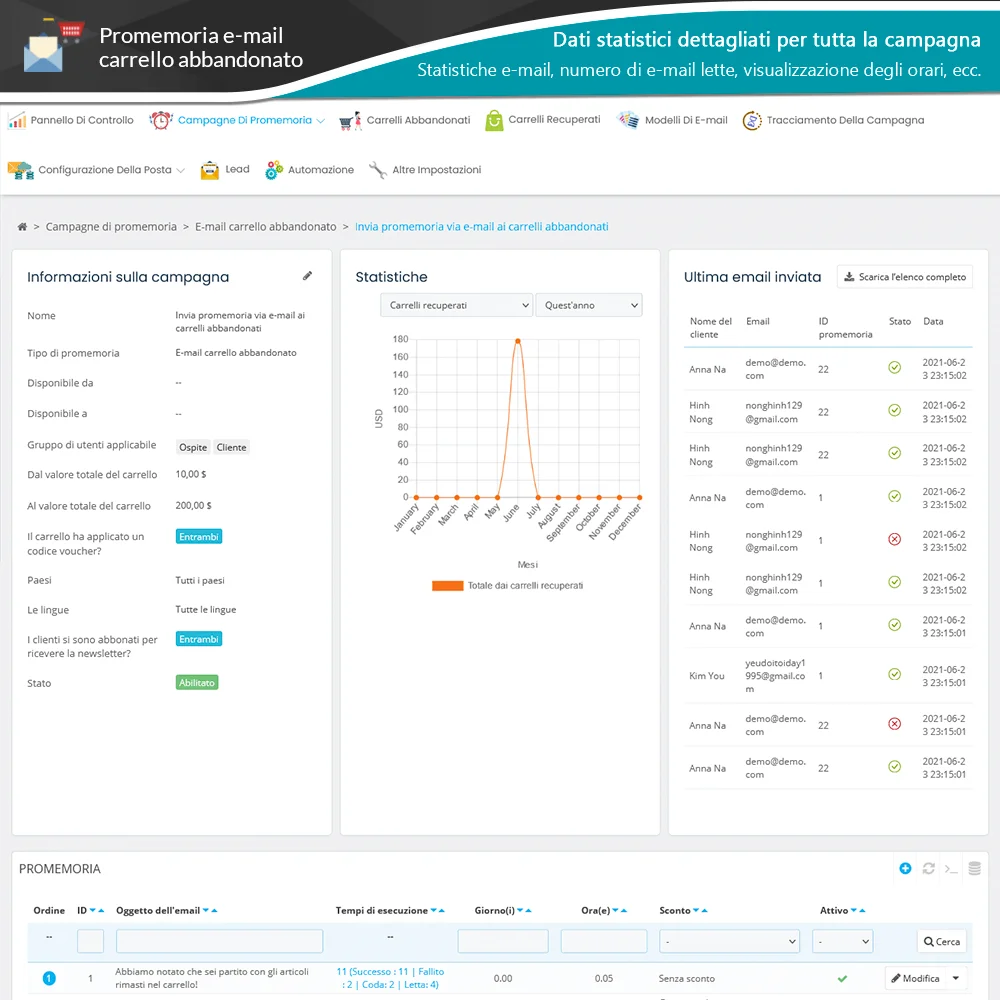Open Tracciamento Della Campagna stopwatch icon
This screenshot has width=1000, height=1000.
click(752, 120)
